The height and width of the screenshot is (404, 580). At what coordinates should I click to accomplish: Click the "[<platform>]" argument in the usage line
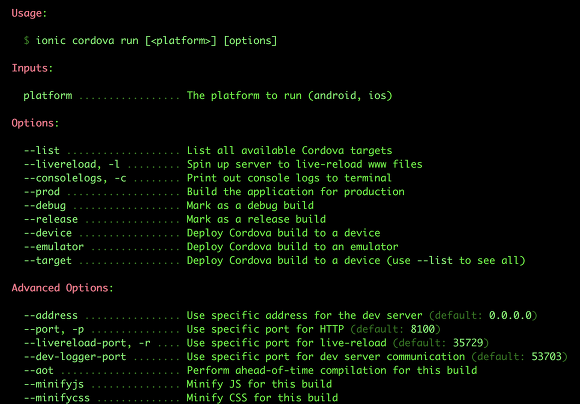tap(181, 40)
